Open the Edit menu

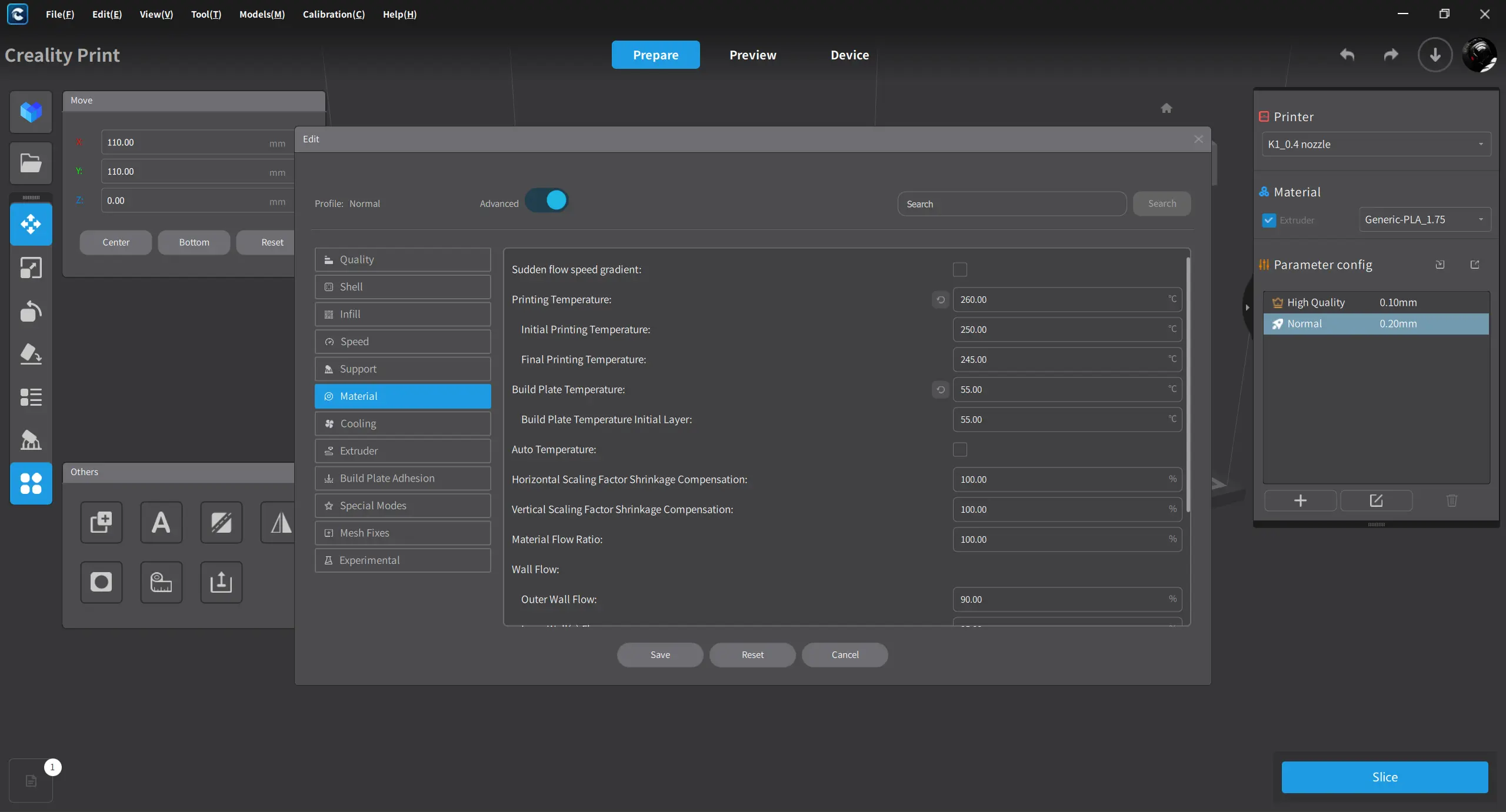tap(107, 14)
